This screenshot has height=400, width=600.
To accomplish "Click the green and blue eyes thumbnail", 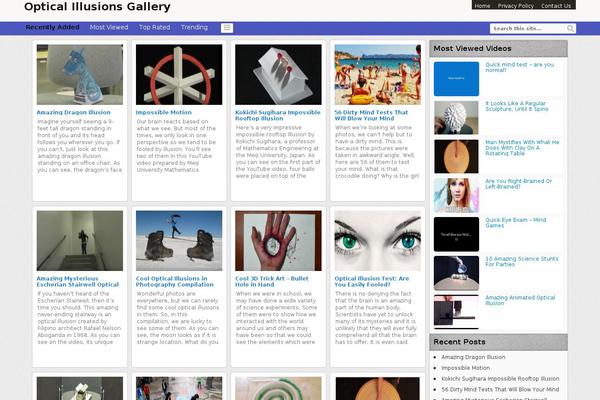I will pos(377,241).
